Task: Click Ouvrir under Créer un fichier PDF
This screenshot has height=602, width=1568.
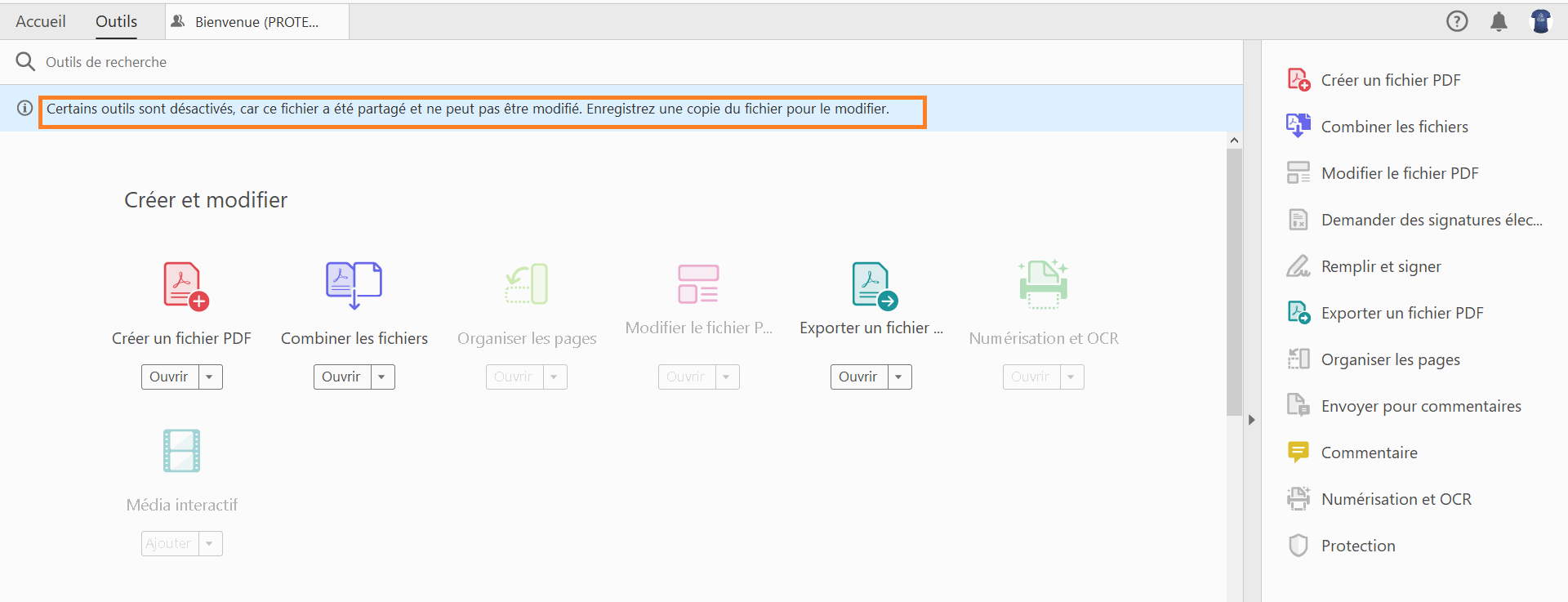Action: [170, 377]
